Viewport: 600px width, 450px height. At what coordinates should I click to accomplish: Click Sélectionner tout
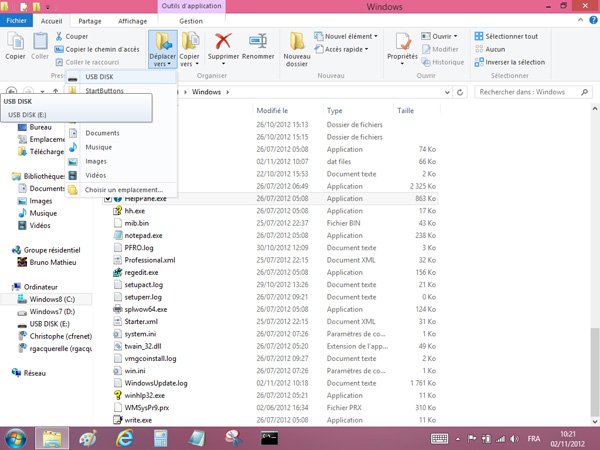(506, 36)
